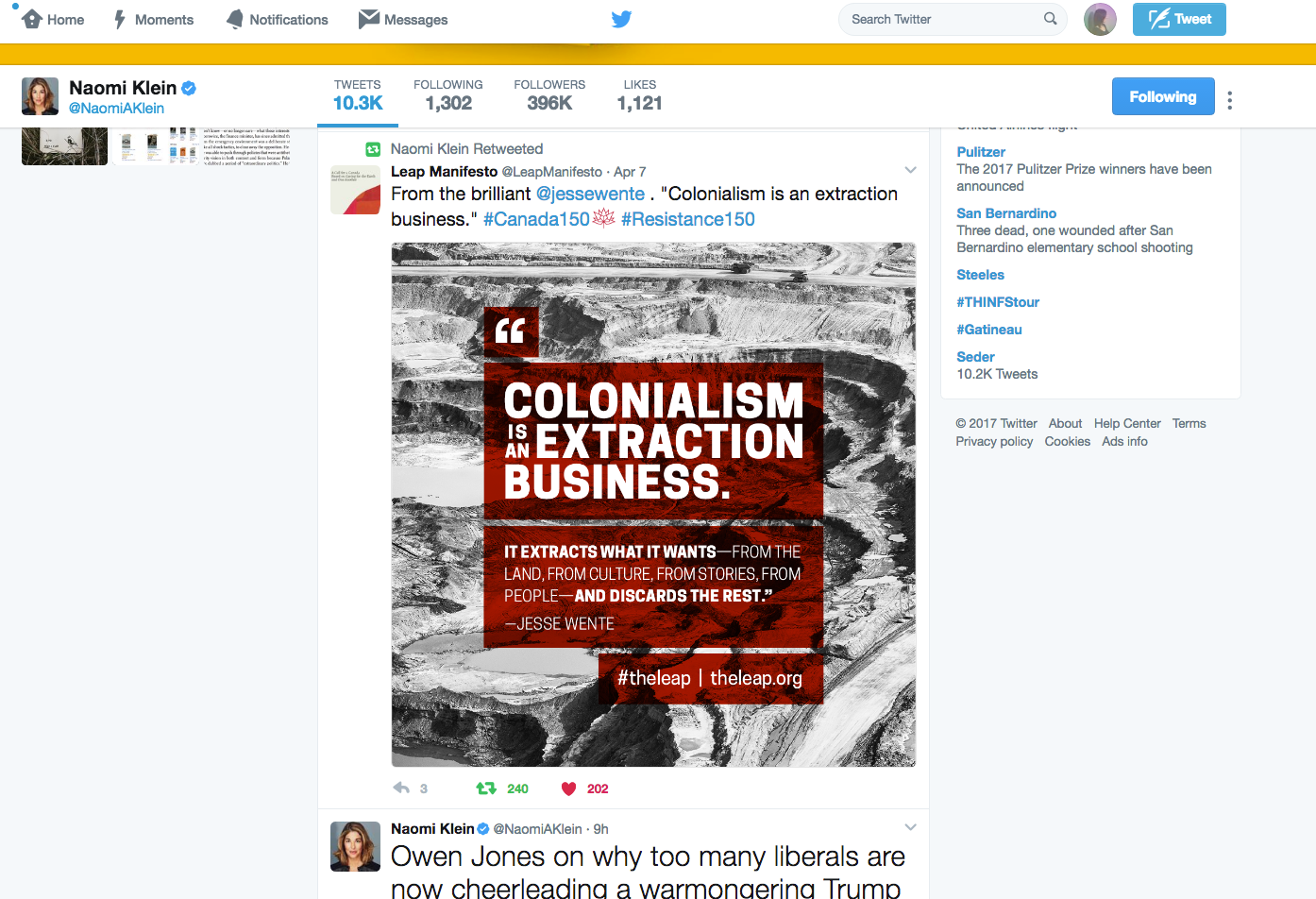
Task: Open Naomi Klein avatar on 9h tweet
Action: pyautogui.click(x=355, y=846)
